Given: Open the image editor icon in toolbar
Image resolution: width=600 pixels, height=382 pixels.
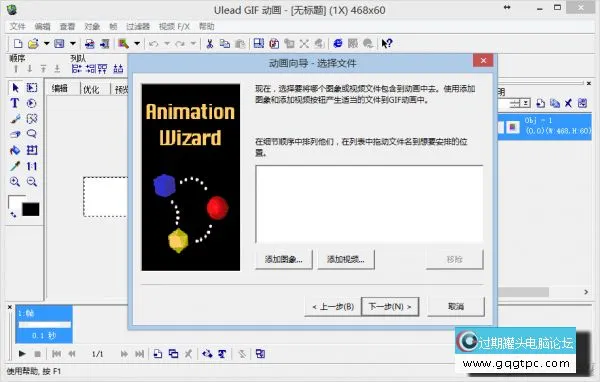Looking at the screenshot, I should [x=123, y=44].
